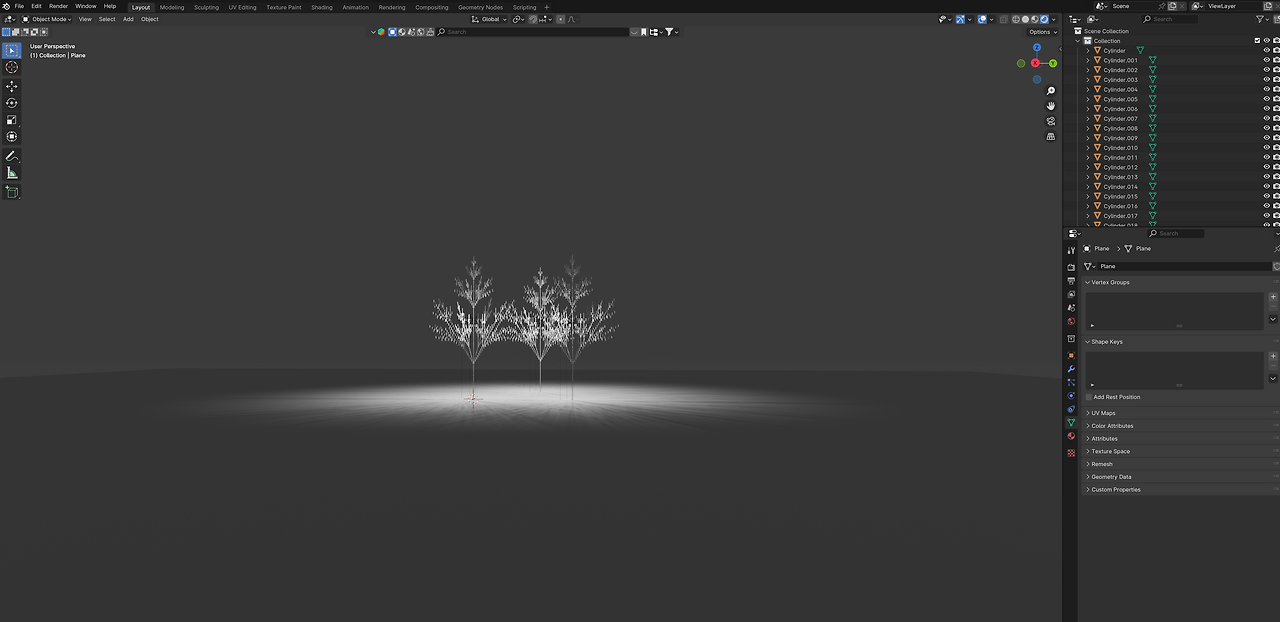The width and height of the screenshot is (1280, 622).
Task: Switch orthographic/perspective view via grid icon
Action: point(1050,136)
